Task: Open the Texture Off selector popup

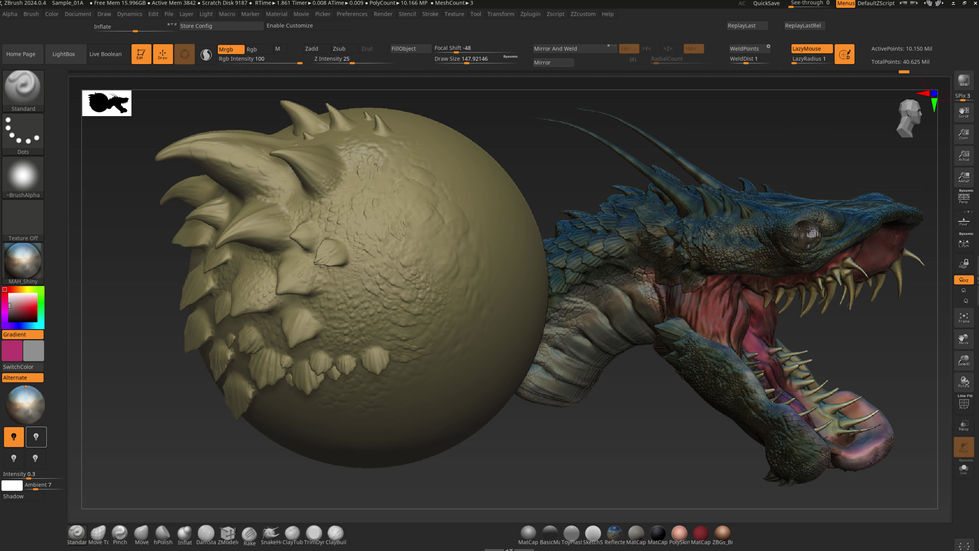Action: click(x=22, y=219)
